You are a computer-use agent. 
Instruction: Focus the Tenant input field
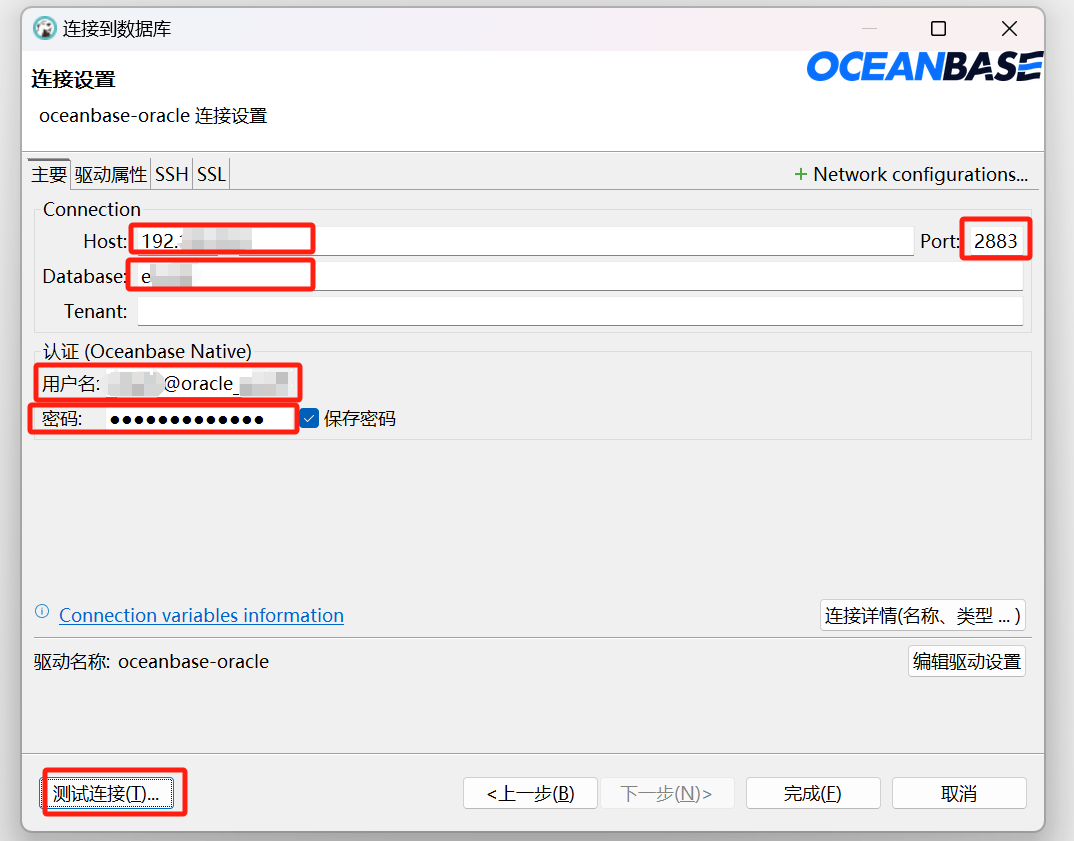pos(579,312)
